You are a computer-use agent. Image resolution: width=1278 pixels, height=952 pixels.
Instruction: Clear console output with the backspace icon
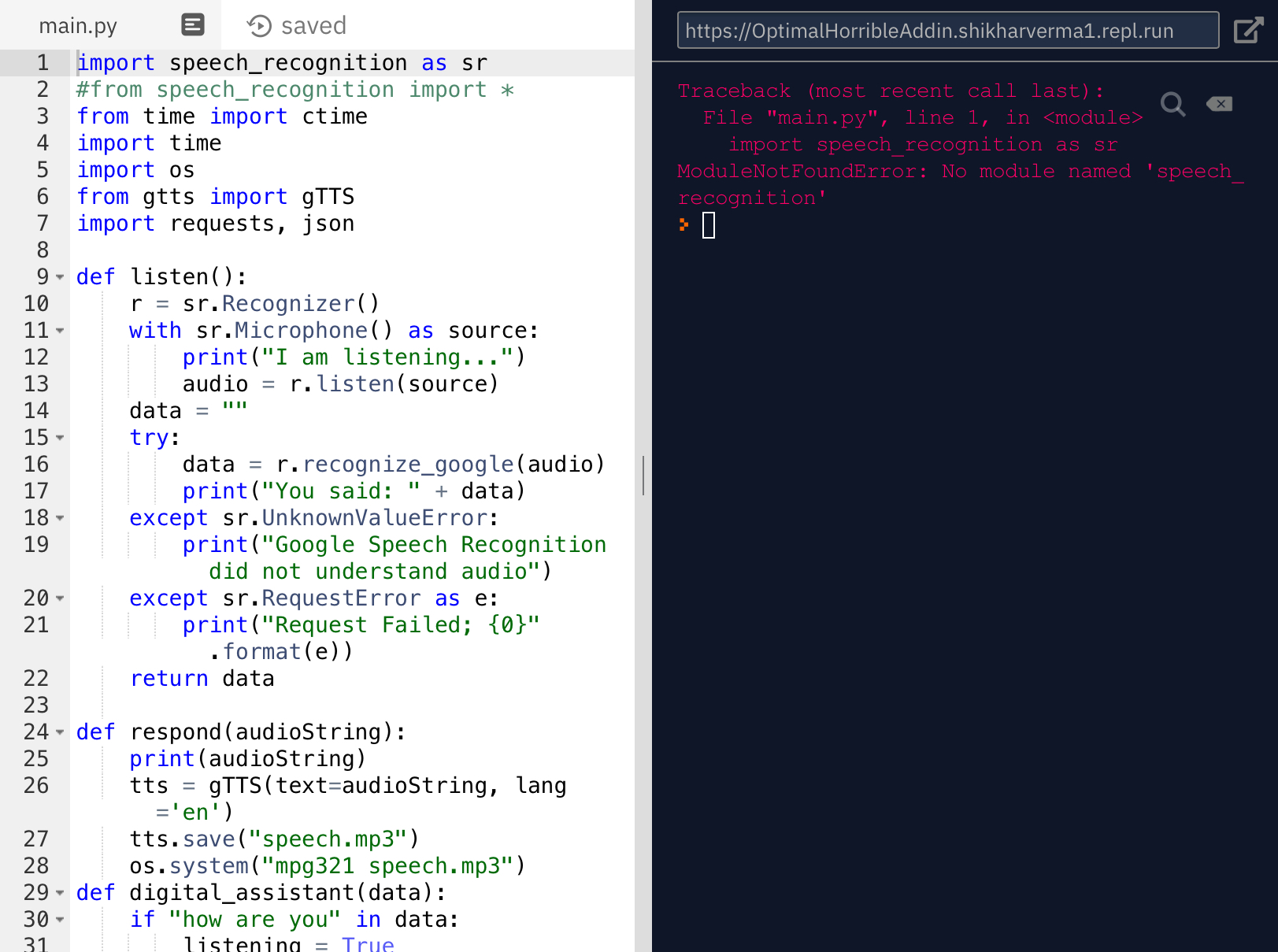coord(1218,103)
